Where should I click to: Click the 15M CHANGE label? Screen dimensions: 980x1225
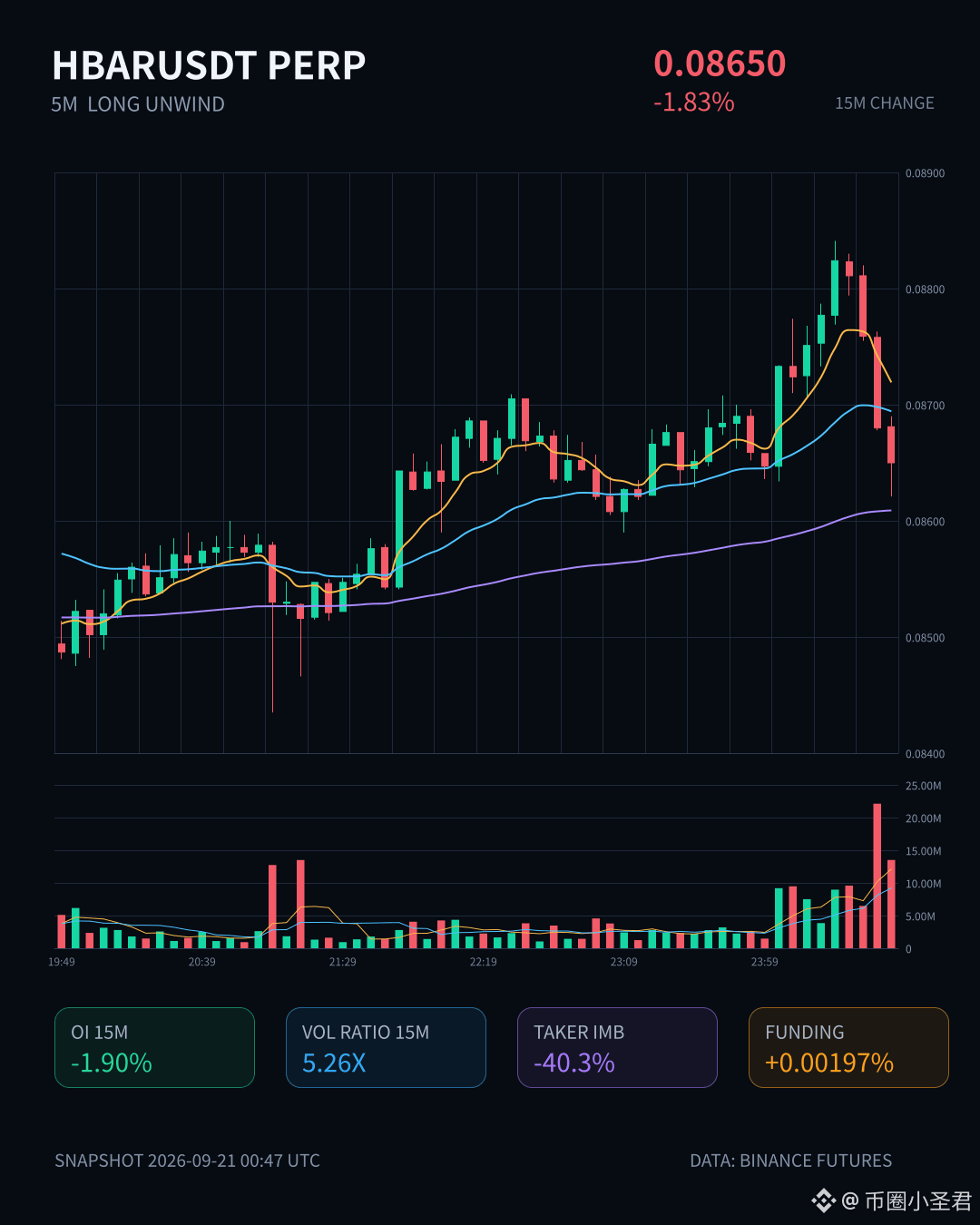[x=885, y=103]
